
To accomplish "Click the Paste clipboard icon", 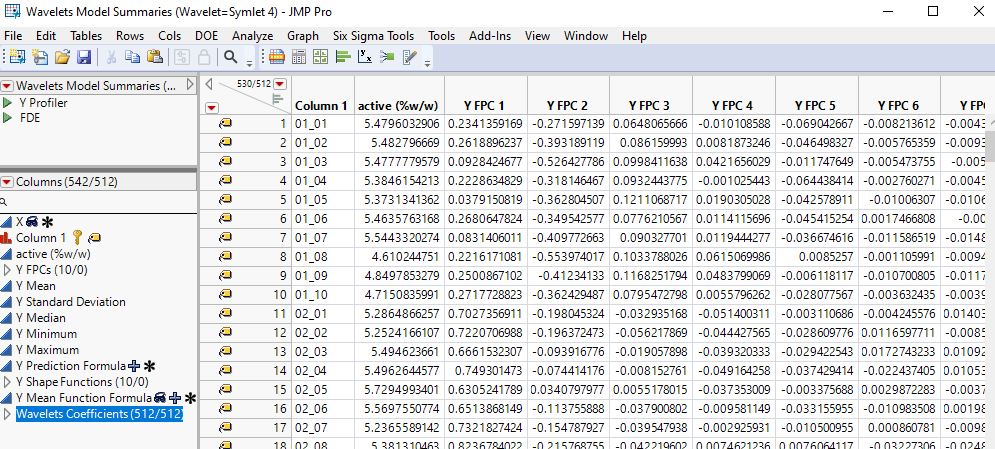I will pyautogui.click(x=155, y=57).
